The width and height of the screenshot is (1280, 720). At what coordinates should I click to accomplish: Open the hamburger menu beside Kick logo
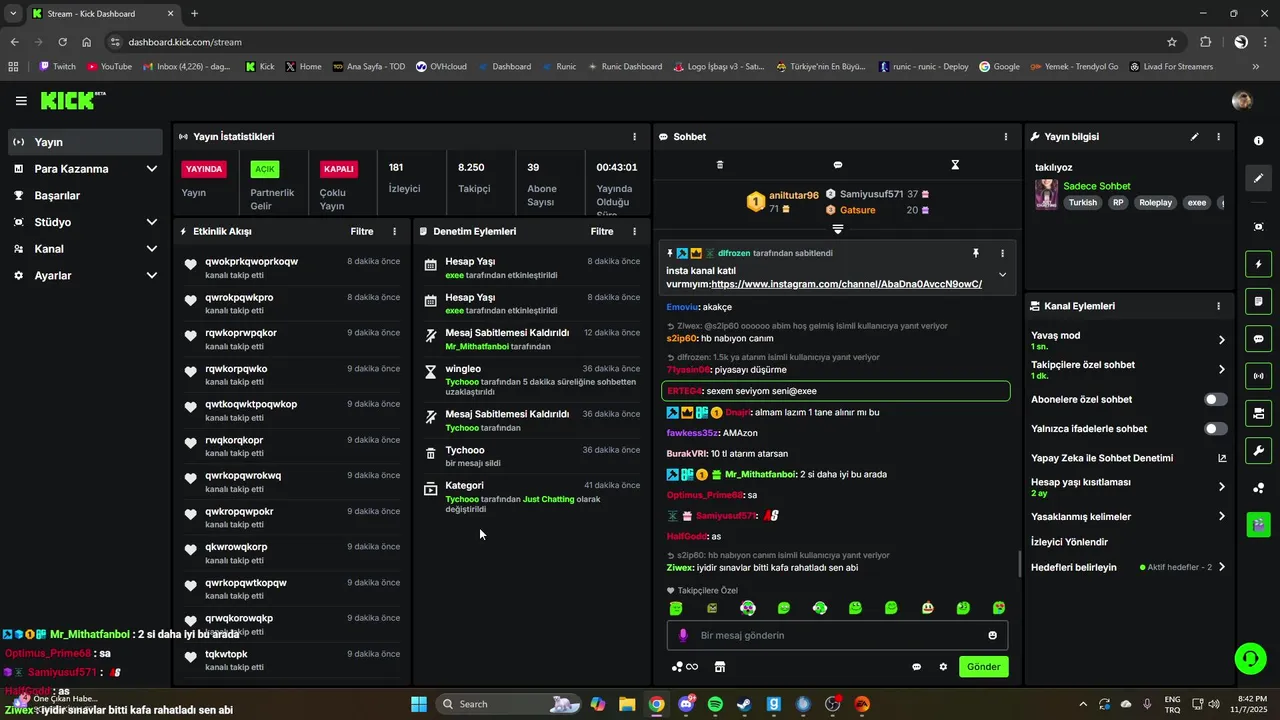pyautogui.click(x=21, y=101)
